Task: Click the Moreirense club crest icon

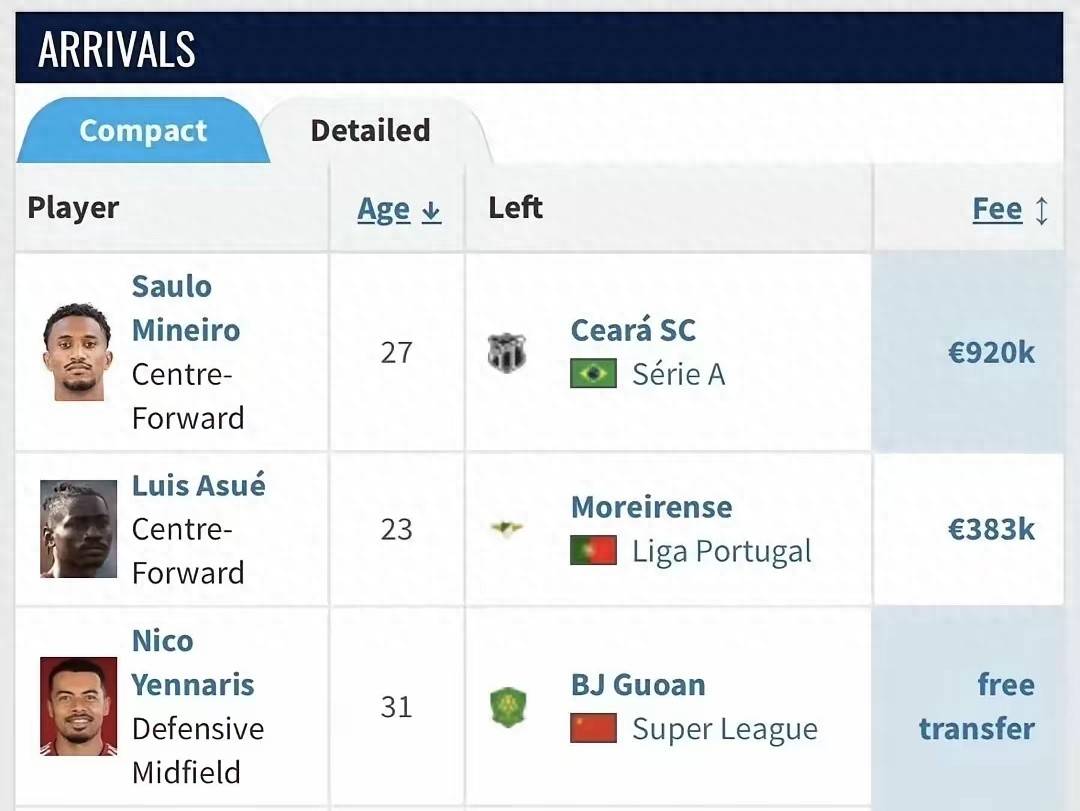Action: 506,528
